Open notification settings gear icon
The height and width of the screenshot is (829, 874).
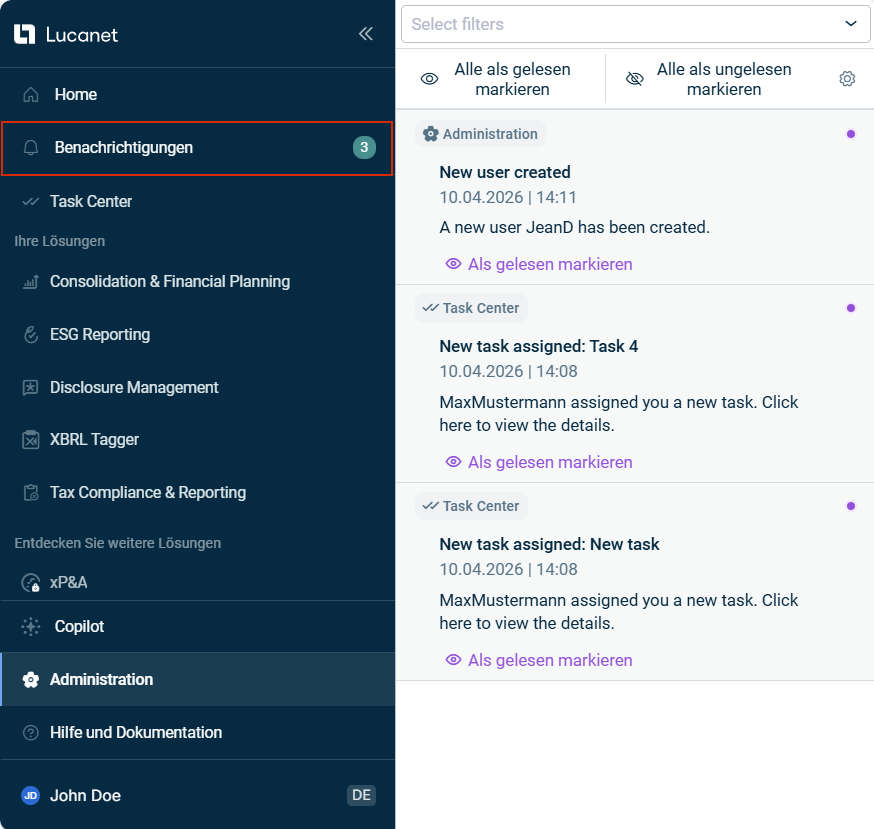point(847,79)
